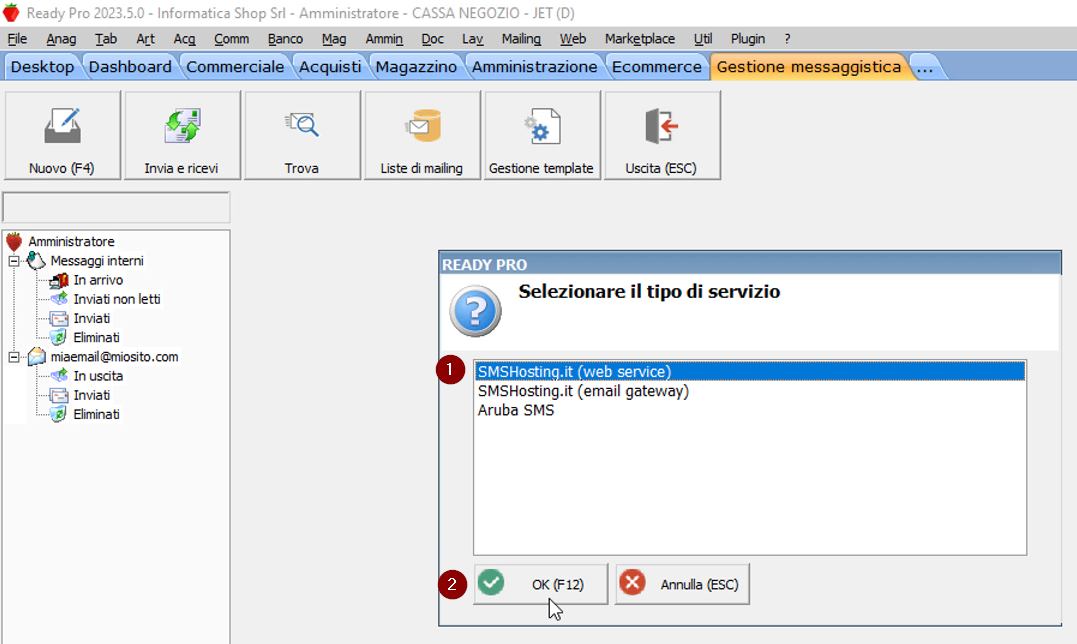Click the Ready Pro strawberry title bar icon
Screen dimensions: 1077x644
tap(11, 13)
